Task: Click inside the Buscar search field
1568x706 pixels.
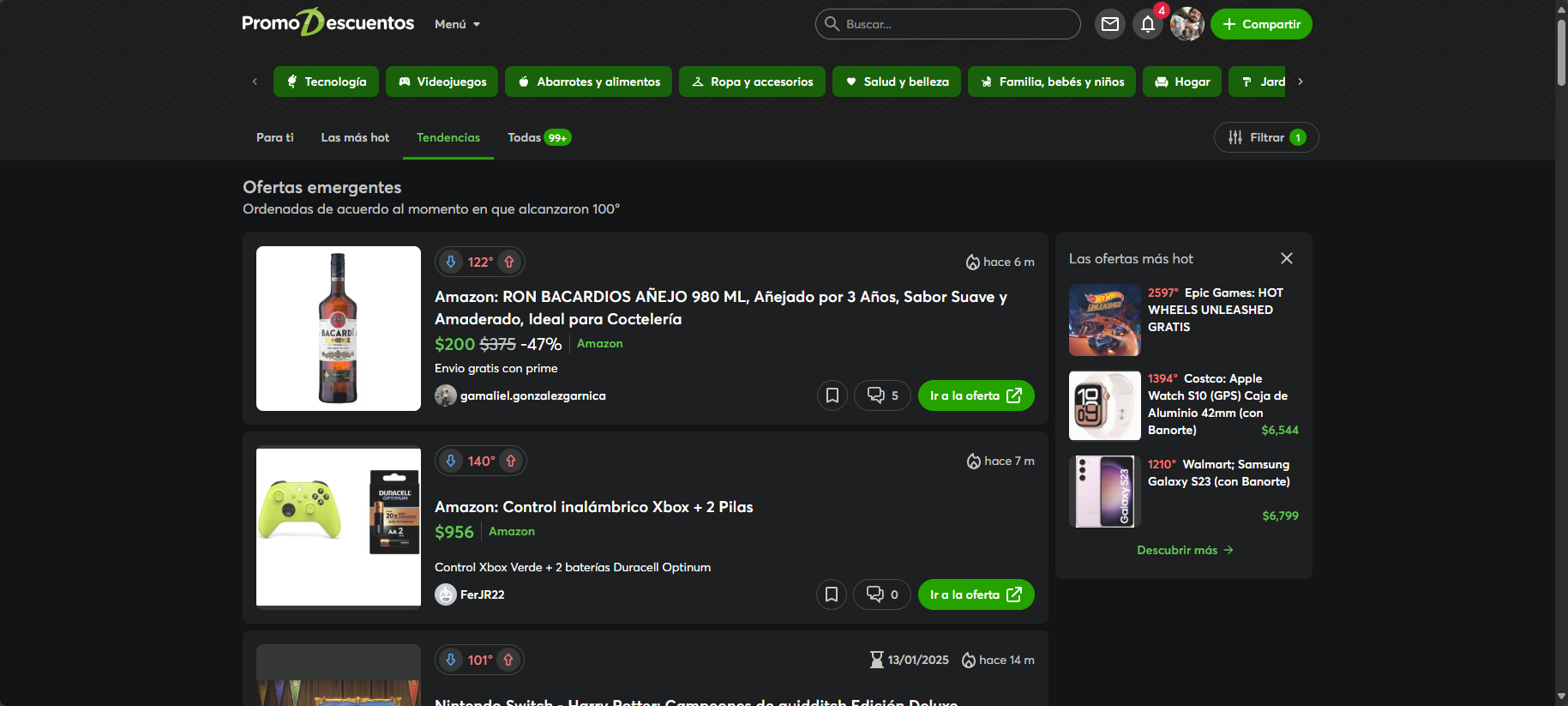Action: [948, 24]
